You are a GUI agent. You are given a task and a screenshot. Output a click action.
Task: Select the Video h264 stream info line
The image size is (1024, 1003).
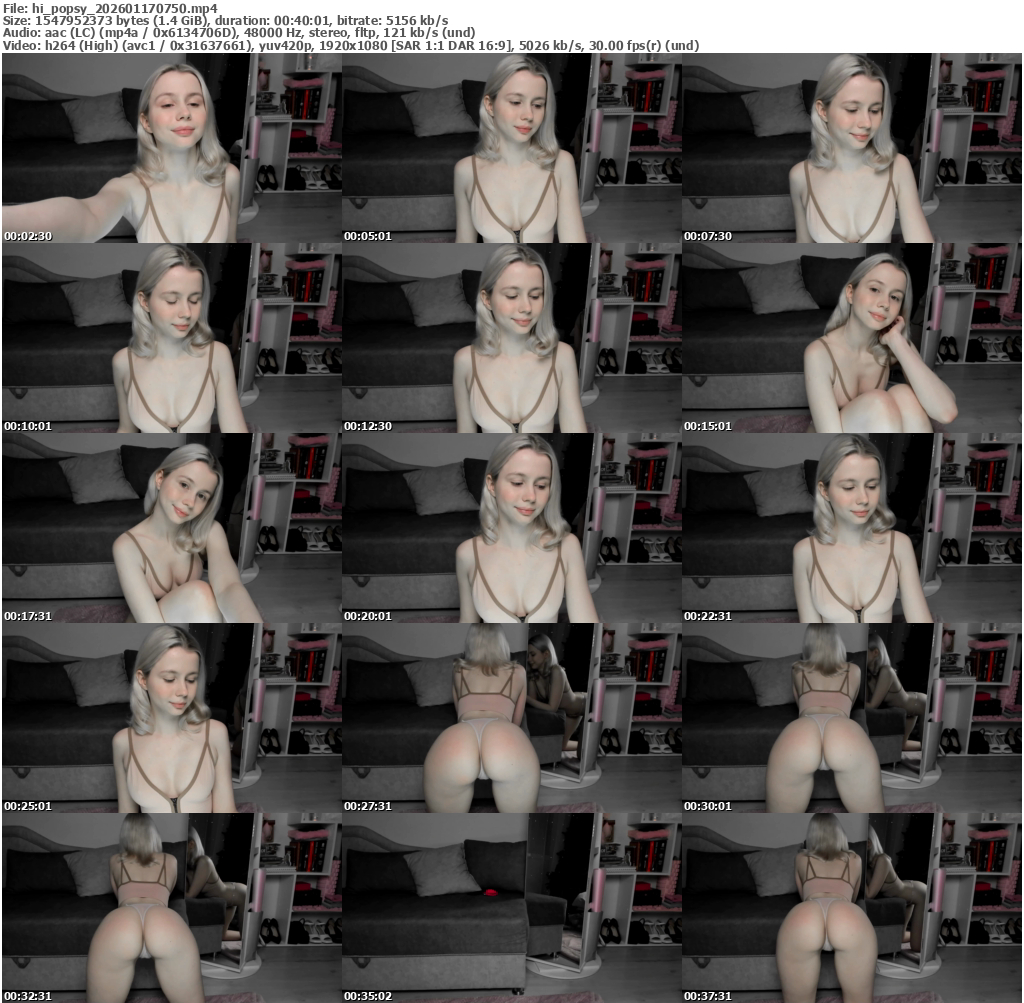click(x=351, y=45)
